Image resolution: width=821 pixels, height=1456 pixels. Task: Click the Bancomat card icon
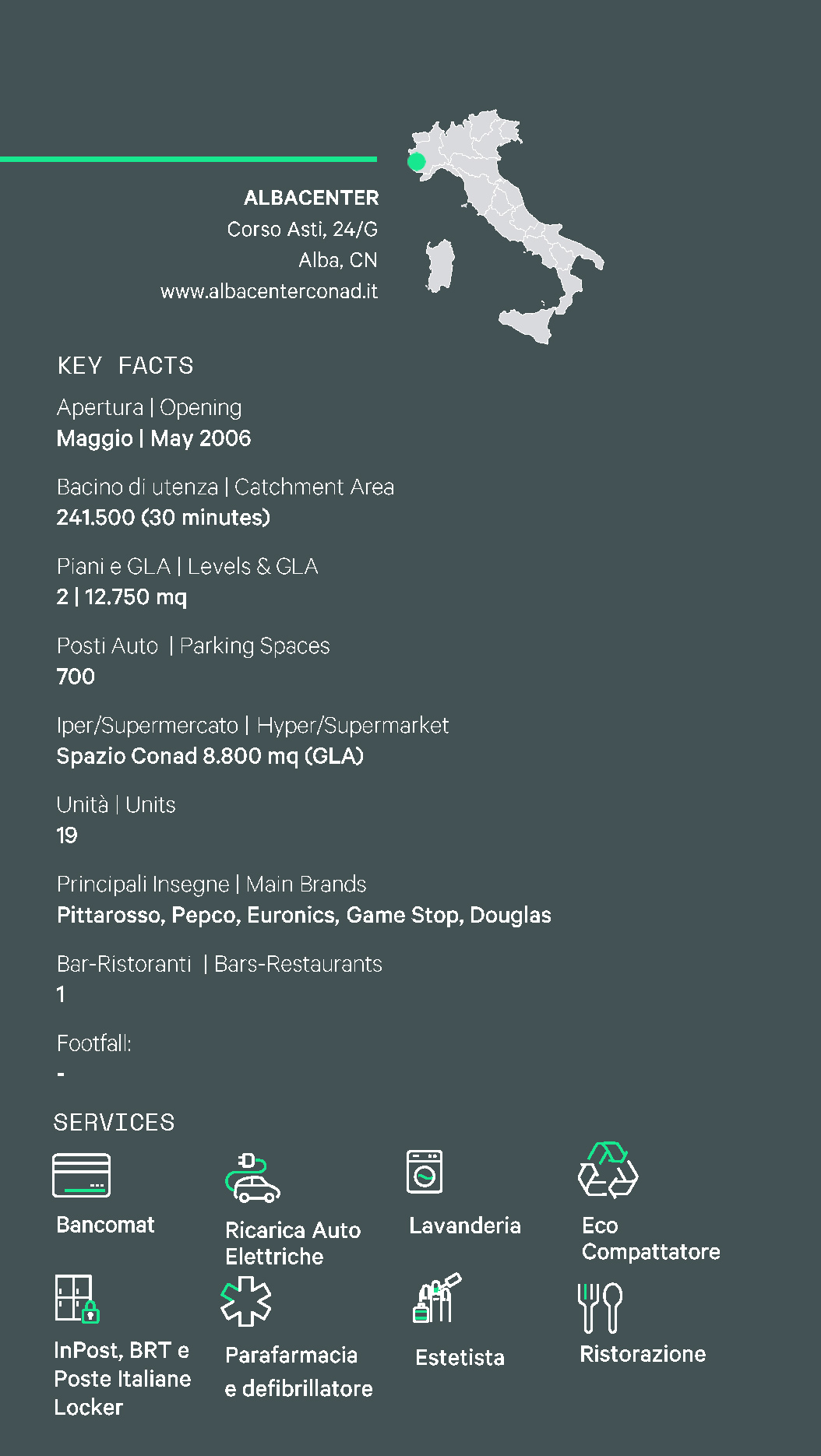(x=81, y=1175)
